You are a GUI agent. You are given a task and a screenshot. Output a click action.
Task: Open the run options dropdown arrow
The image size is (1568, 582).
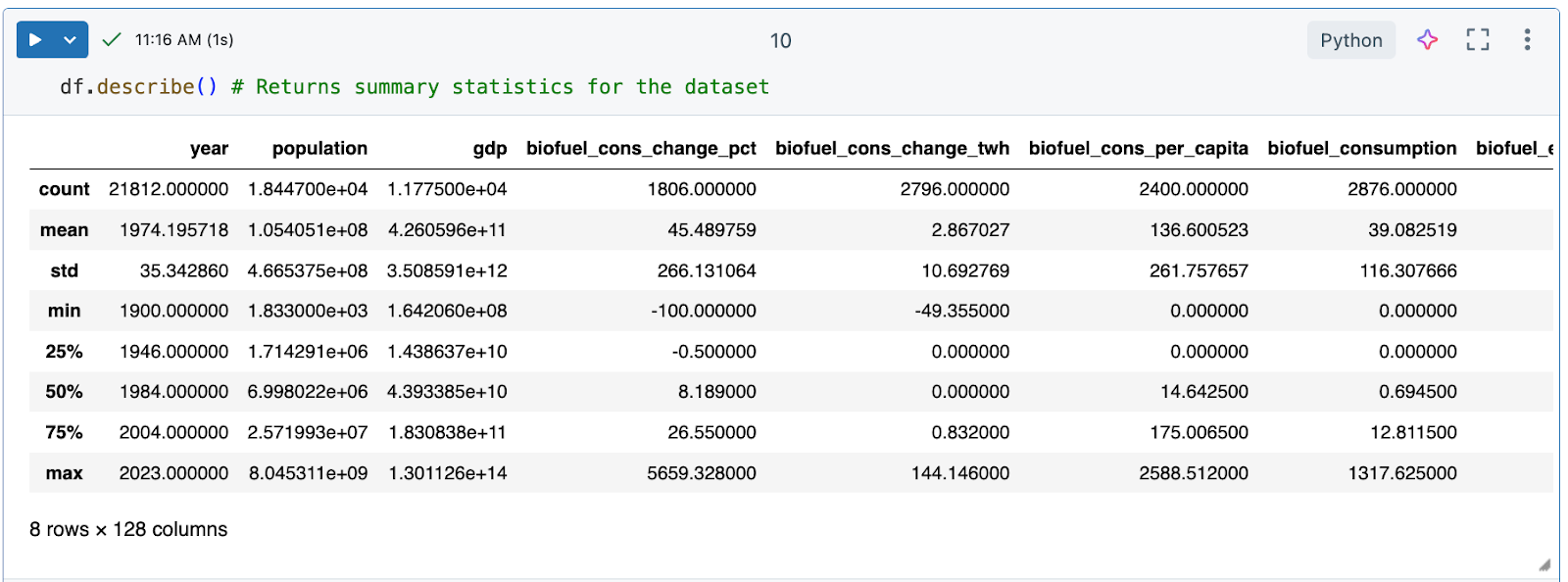pos(70,40)
